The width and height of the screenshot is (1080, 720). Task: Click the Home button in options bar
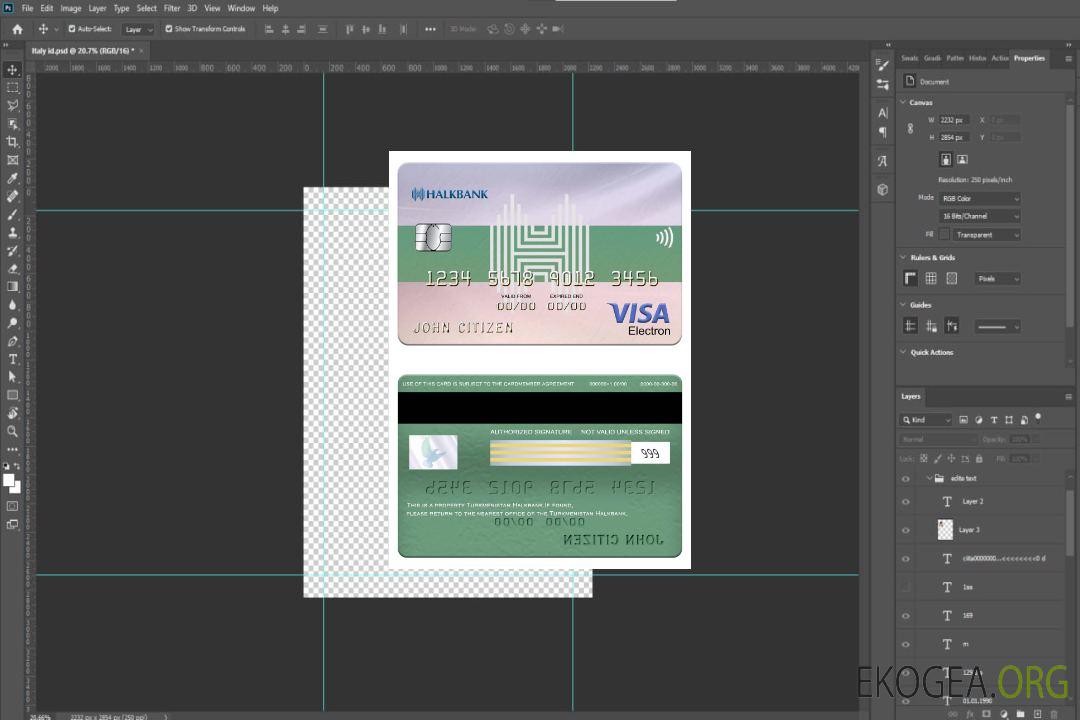coord(17,29)
